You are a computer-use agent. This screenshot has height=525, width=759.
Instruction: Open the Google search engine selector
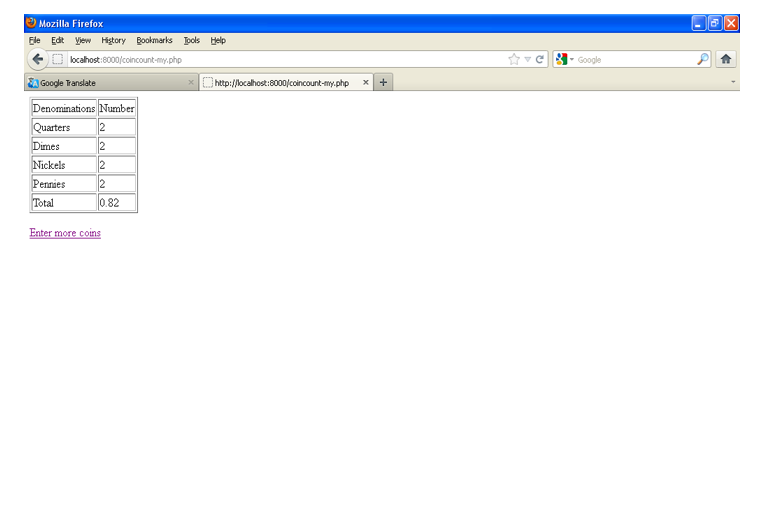(x=565, y=60)
